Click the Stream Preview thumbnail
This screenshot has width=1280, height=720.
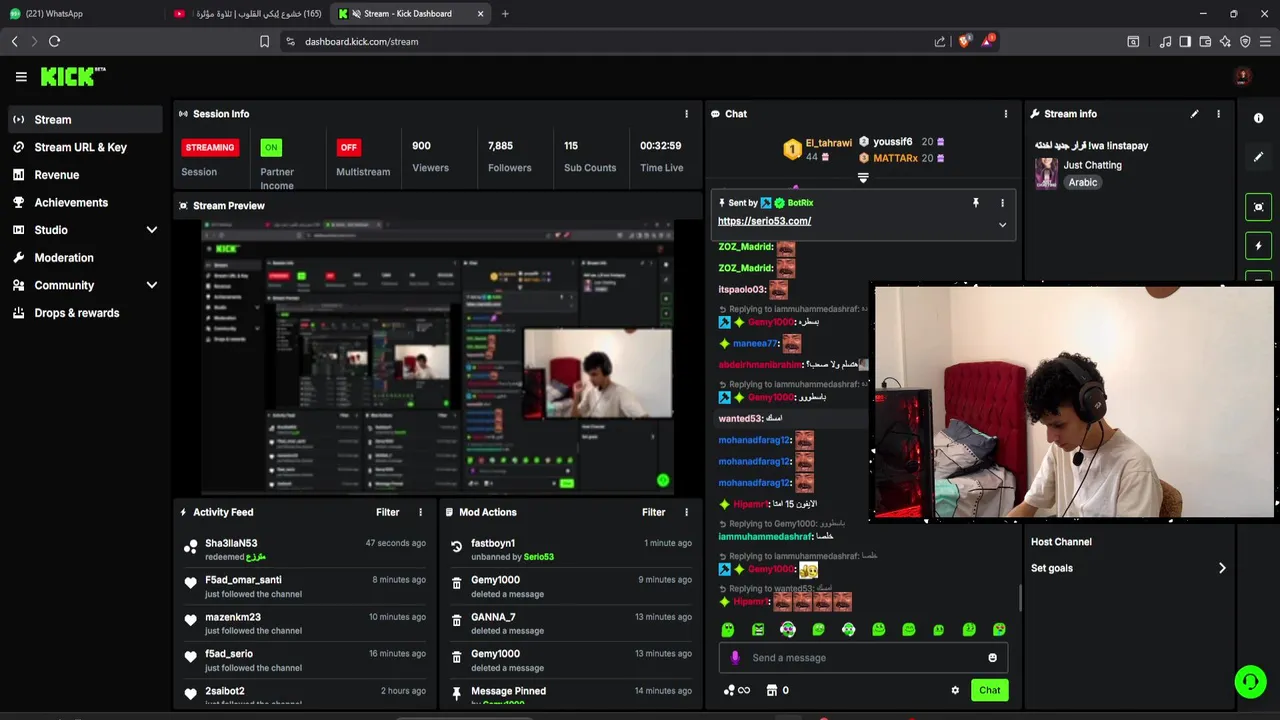pyautogui.click(x=437, y=357)
